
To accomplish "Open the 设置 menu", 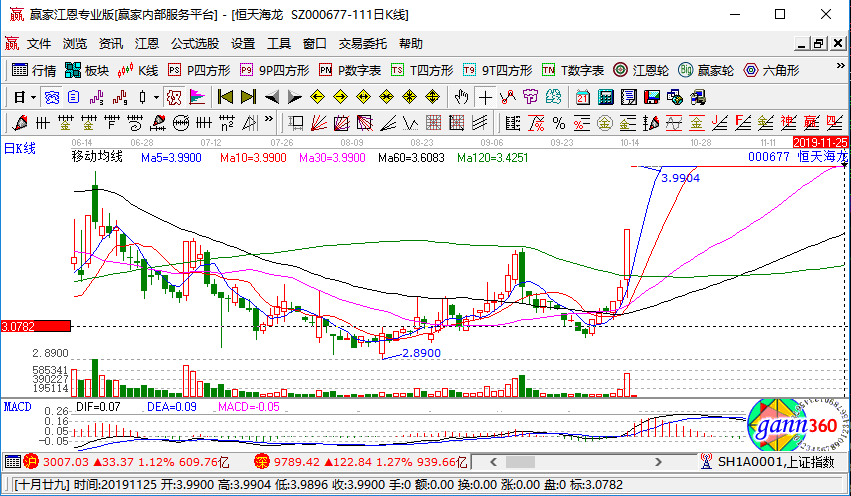I will (243, 44).
